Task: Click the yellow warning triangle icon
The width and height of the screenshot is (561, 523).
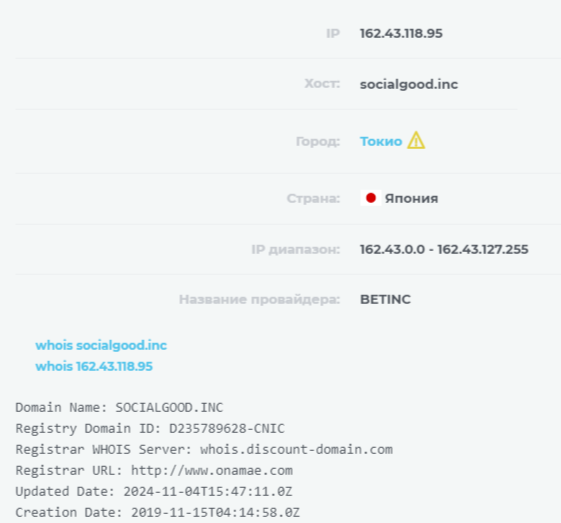Action: 416,140
